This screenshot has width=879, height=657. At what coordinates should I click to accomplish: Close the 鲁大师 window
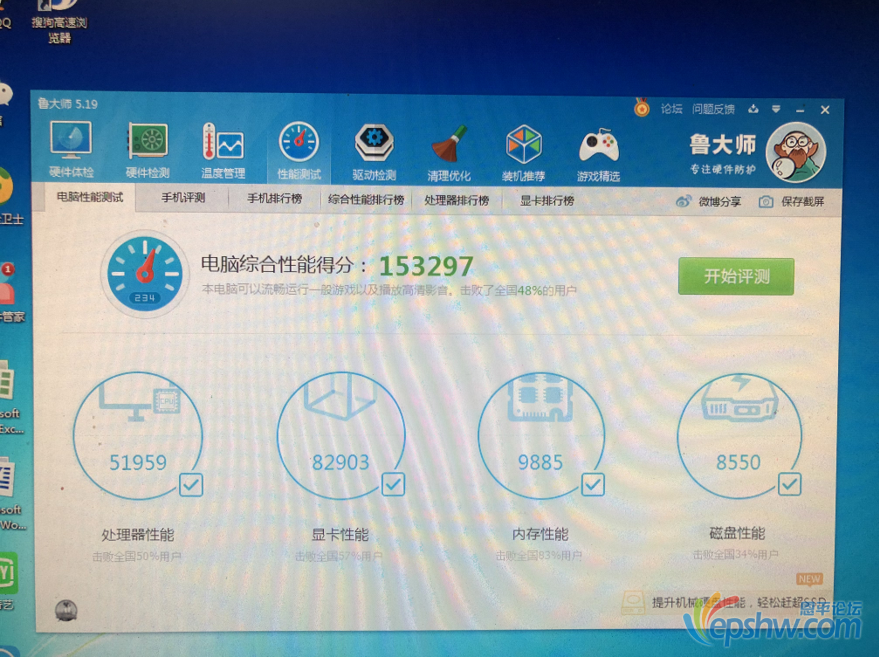point(825,110)
